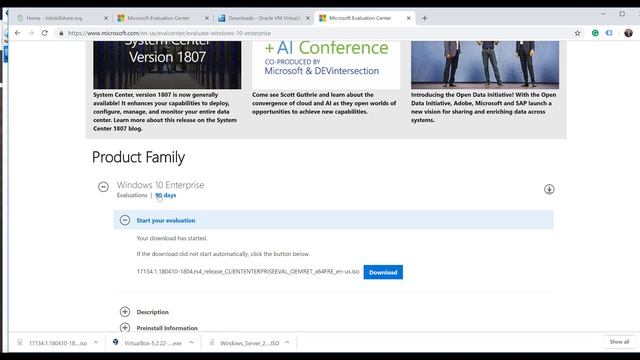Click the Open Data Initiative description text
This screenshot has width=640, height=360.
(x=484, y=107)
